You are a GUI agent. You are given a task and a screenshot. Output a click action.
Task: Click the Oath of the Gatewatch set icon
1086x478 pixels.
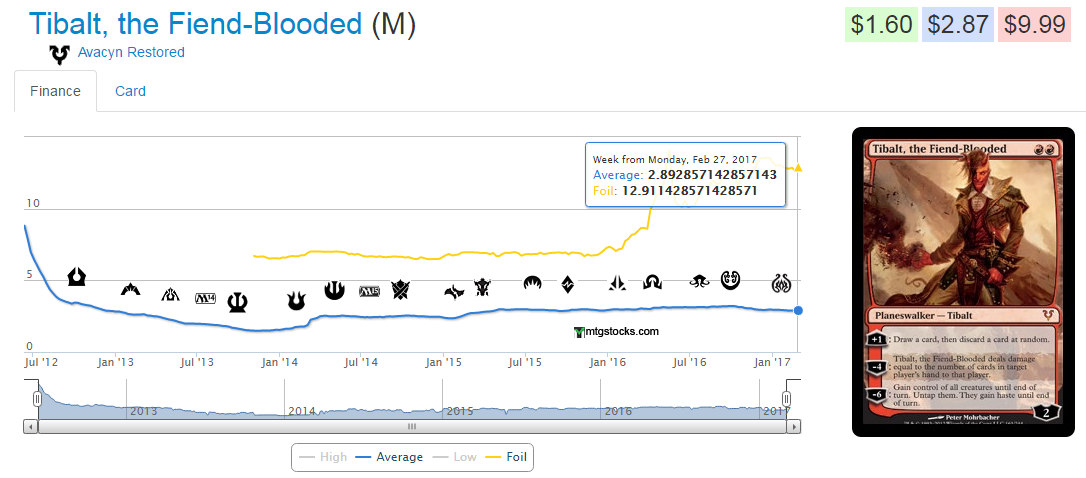(x=617, y=282)
